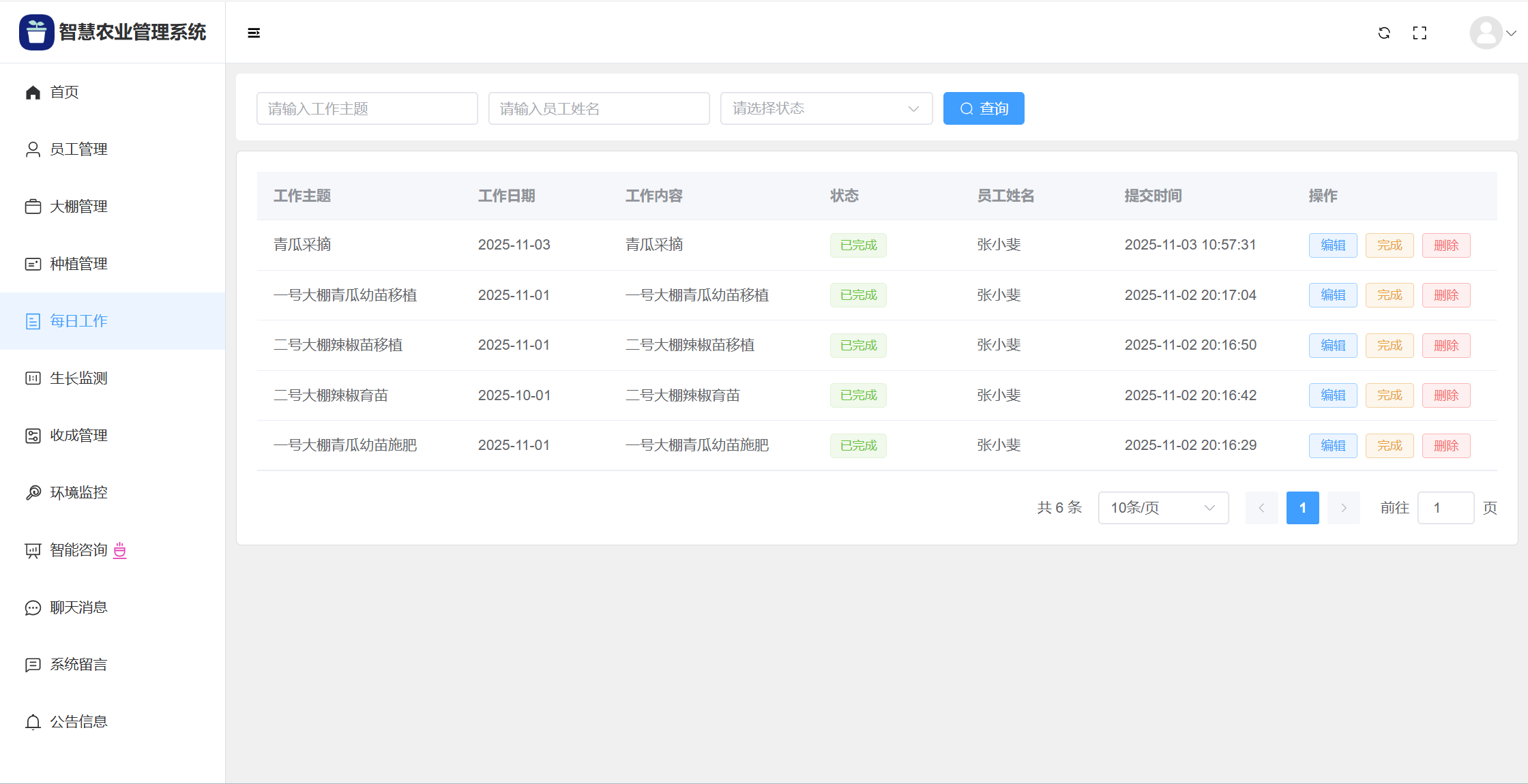Expand the 10条/页 page size selector
Image resolution: width=1528 pixels, height=784 pixels.
tap(1162, 508)
